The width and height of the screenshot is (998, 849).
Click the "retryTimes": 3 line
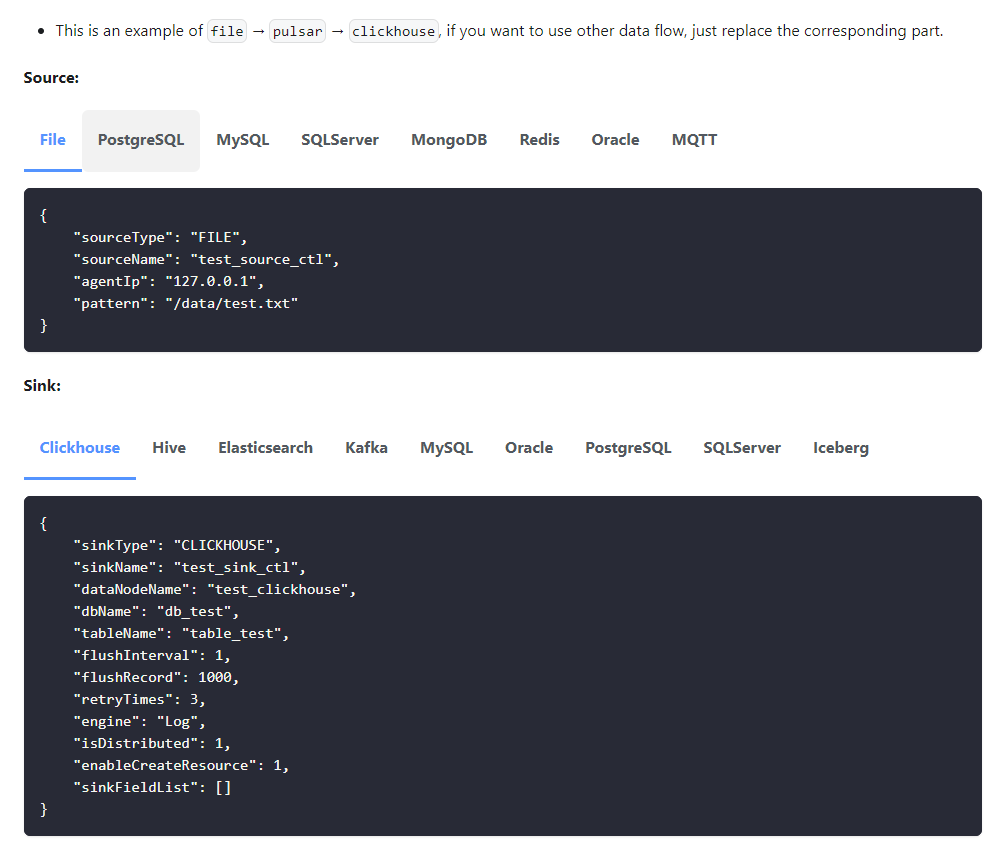[x=139, y=699]
